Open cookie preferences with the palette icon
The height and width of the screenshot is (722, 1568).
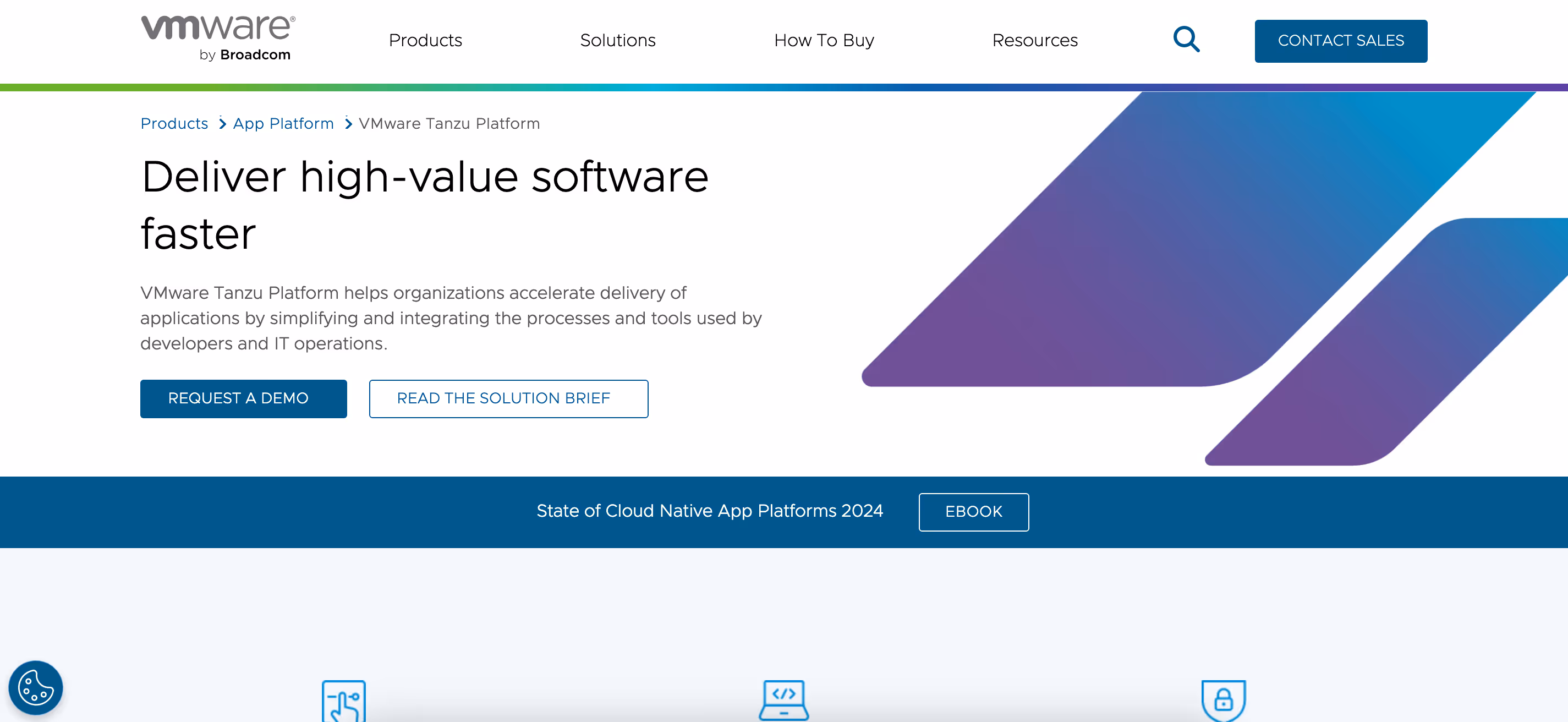pos(35,687)
